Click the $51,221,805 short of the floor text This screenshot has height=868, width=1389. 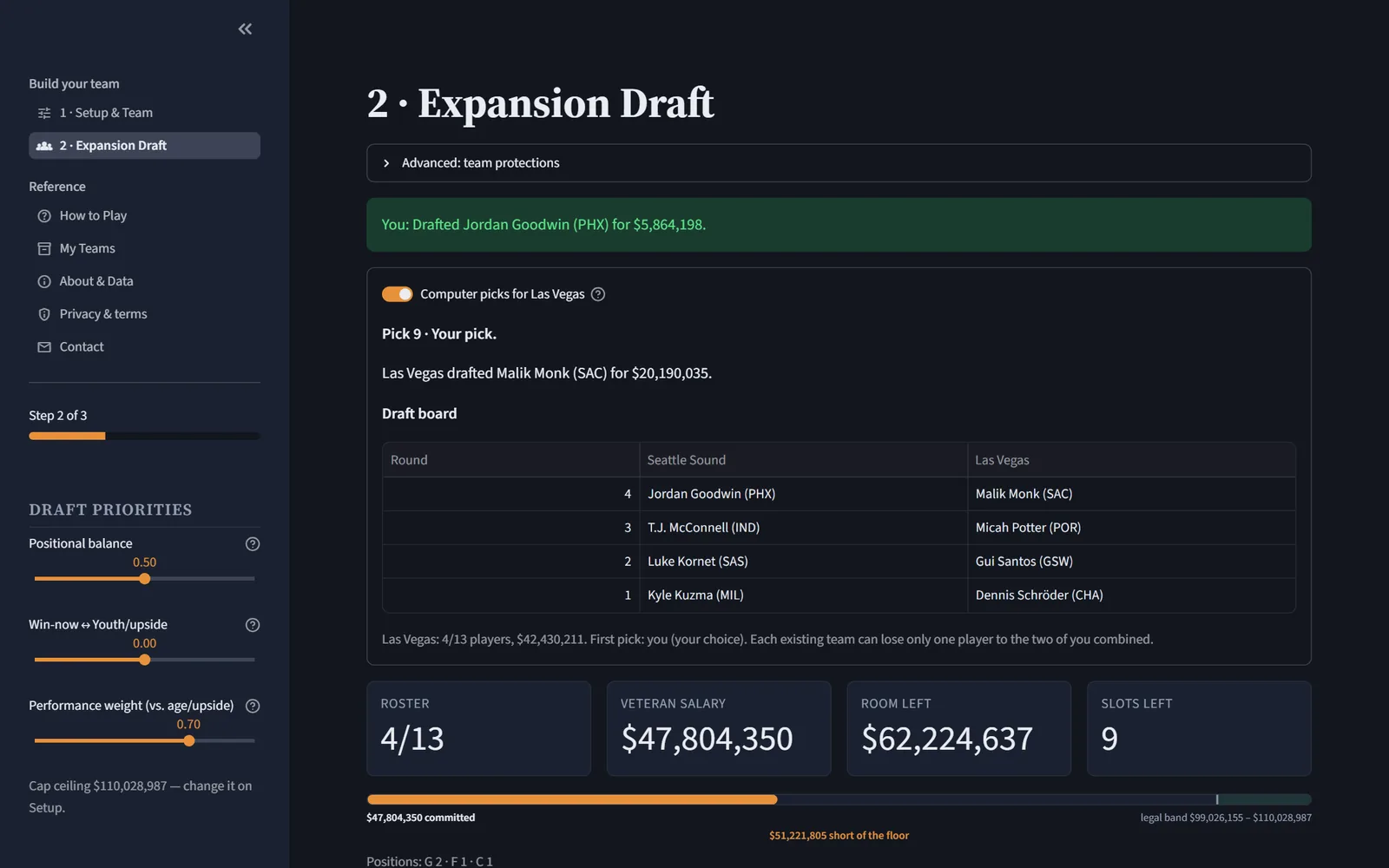(839, 836)
